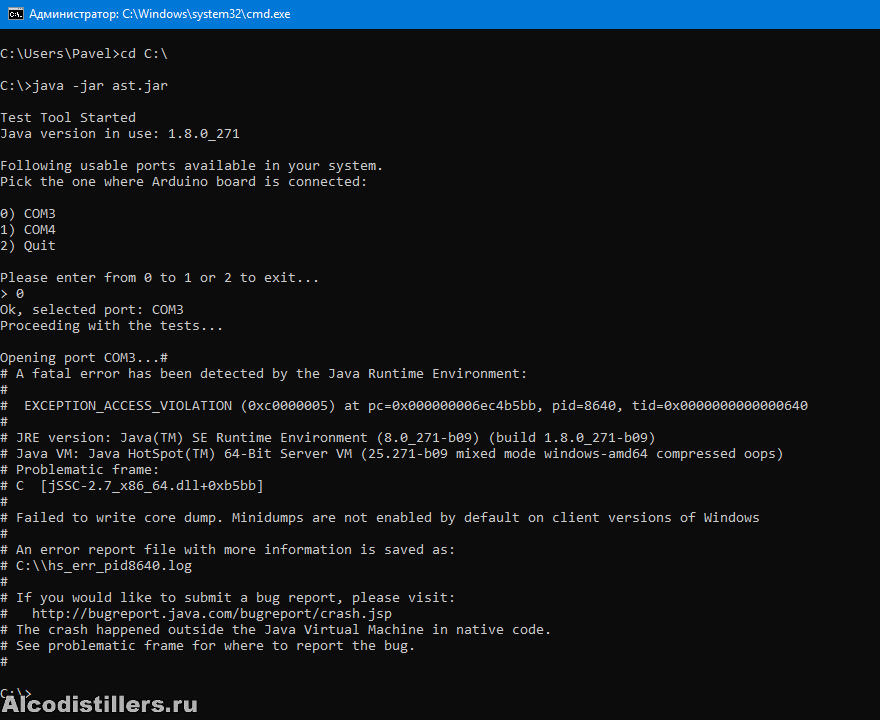Click 'The crash happened outside the Java' line
Viewport: 880px width, 720px height.
pyautogui.click(x=276, y=630)
